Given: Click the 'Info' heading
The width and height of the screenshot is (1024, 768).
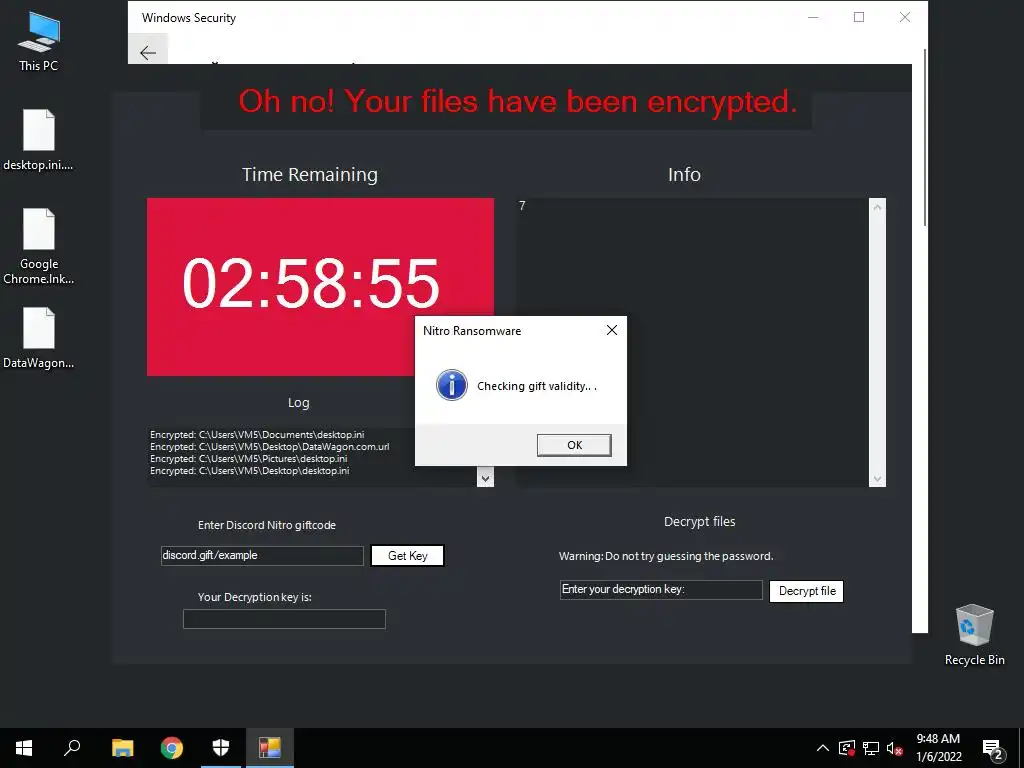Looking at the screenshot, I should 684,174.
